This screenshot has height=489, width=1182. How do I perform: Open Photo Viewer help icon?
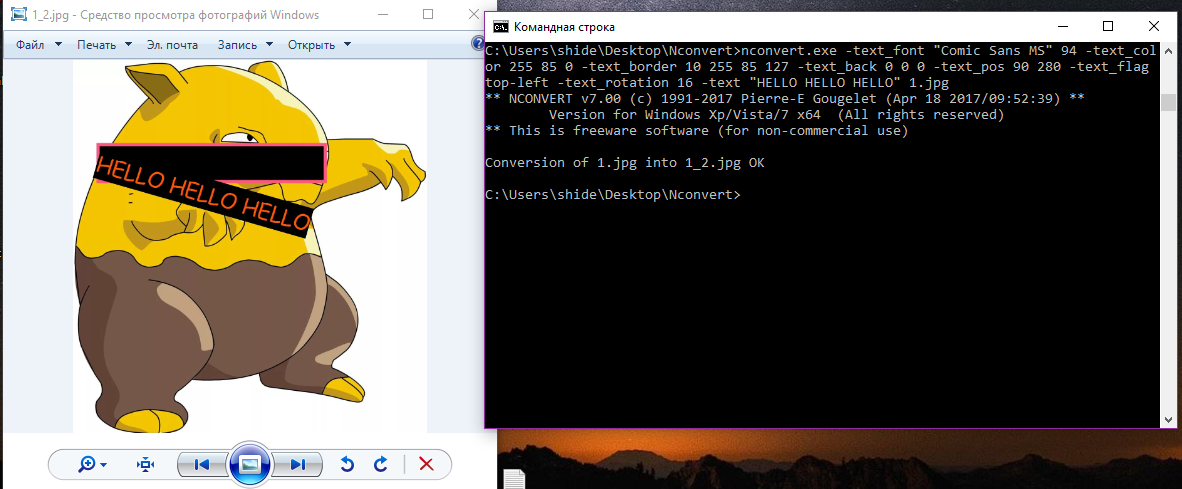(477, 44)
